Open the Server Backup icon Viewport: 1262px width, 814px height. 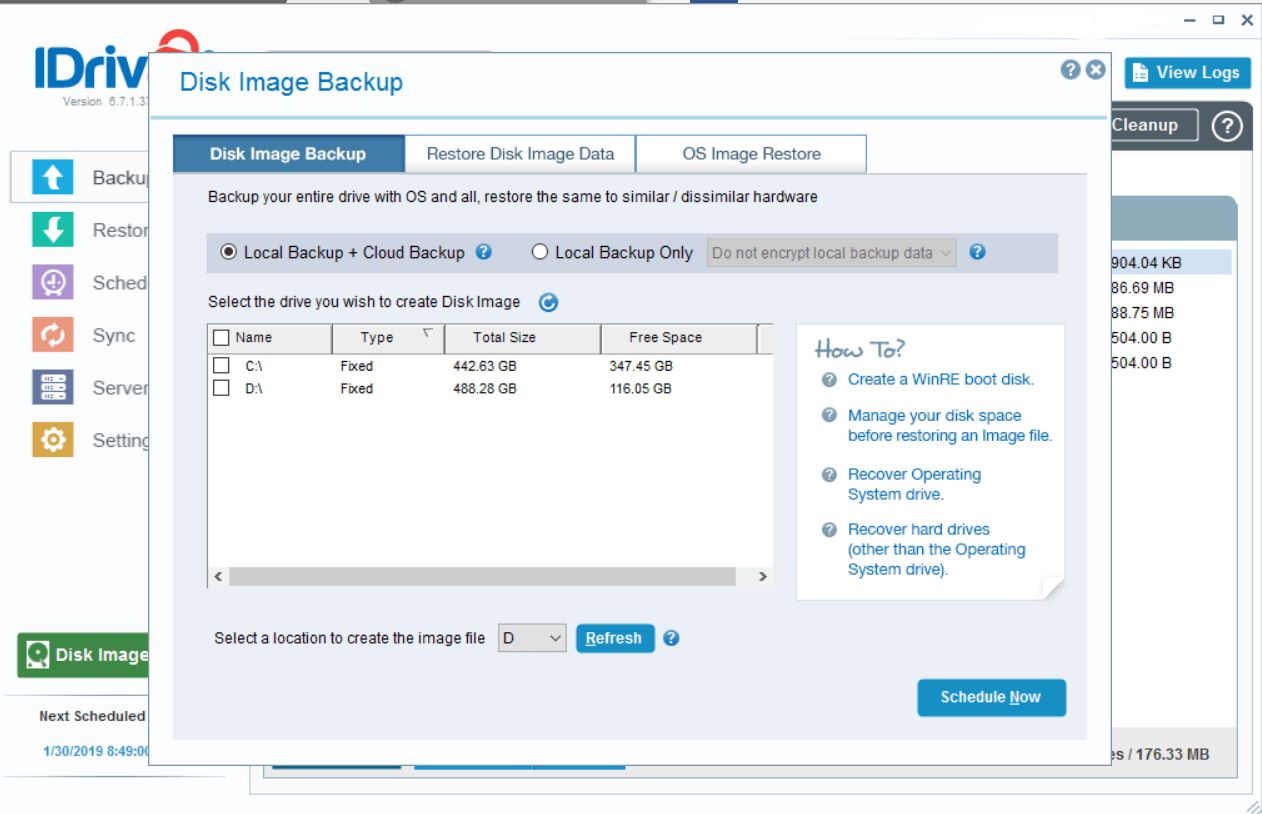[52, 387]
